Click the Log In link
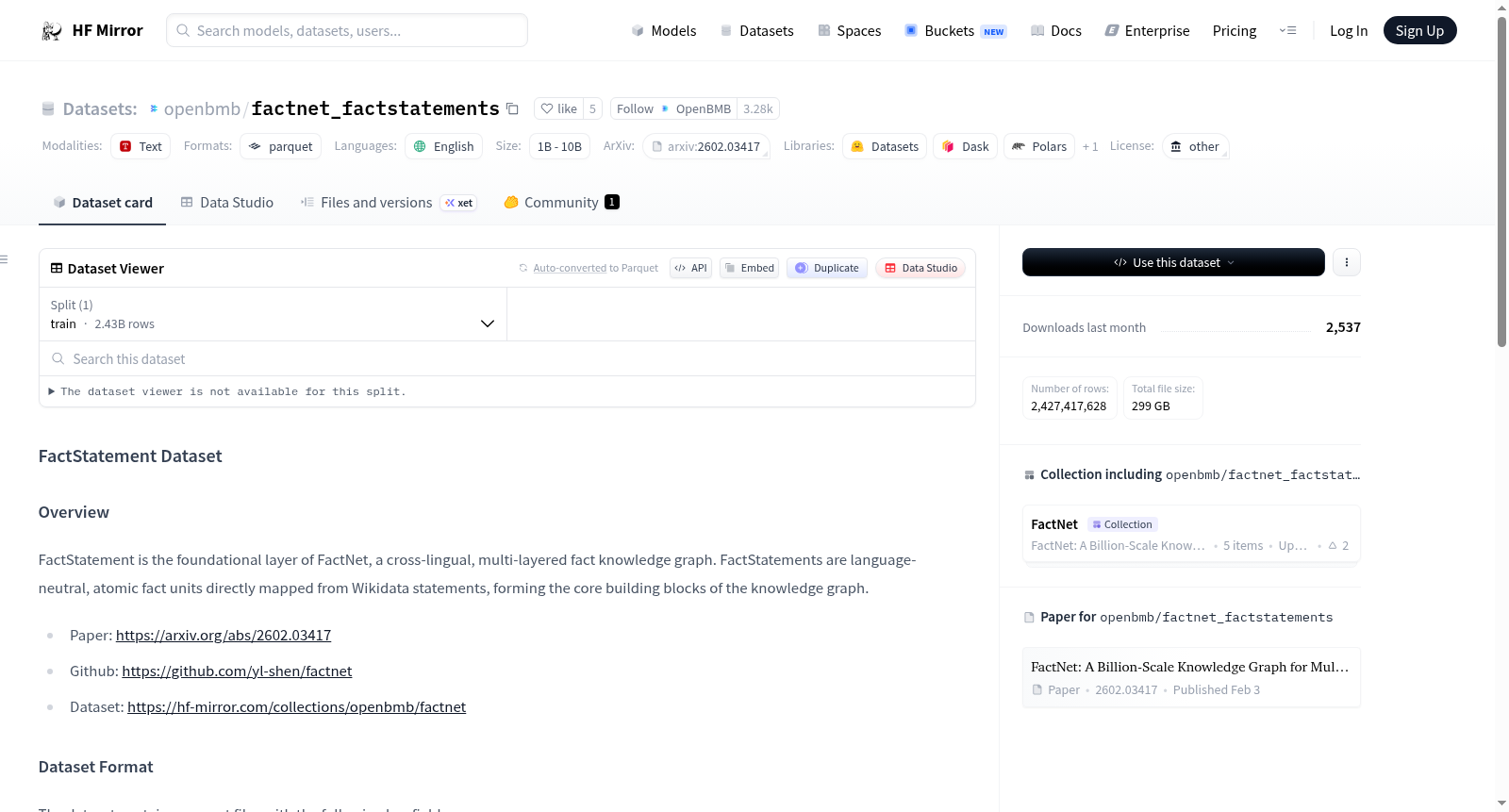 pos(1349,30)
